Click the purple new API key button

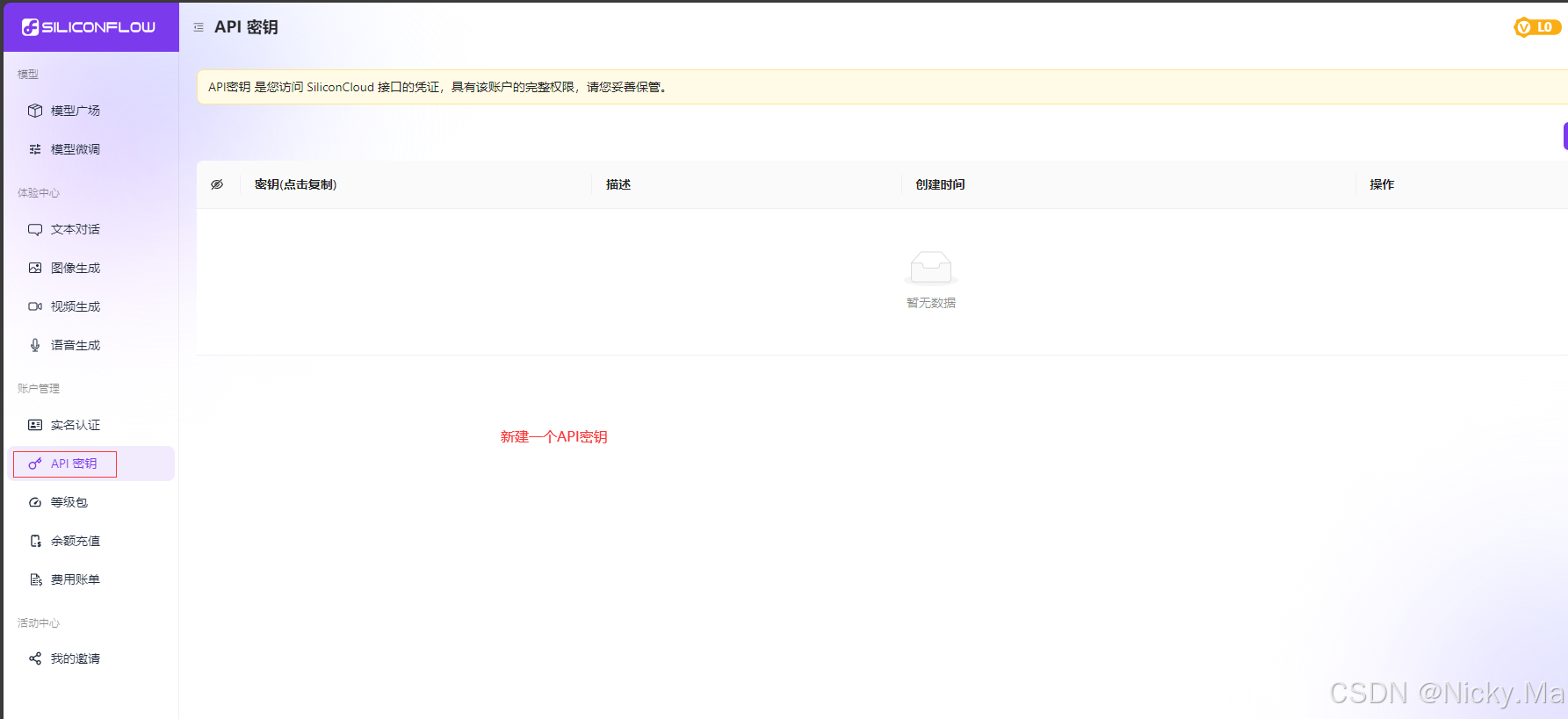[1564, 136]
